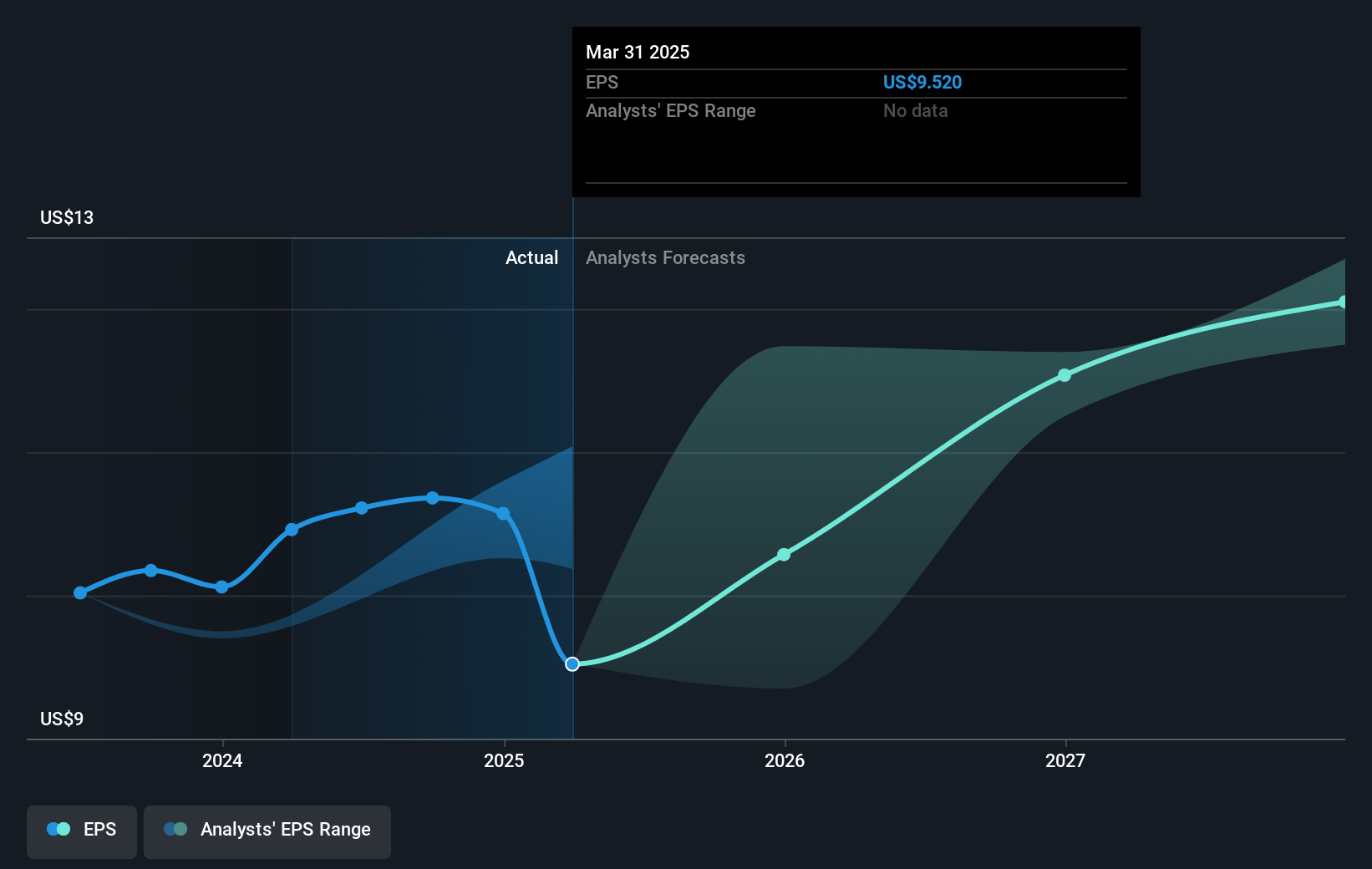Click the 2027 x-axis label
The height and width of the screenshot is (869, 1372).
pyautogui.click(x=1065, y=760)
